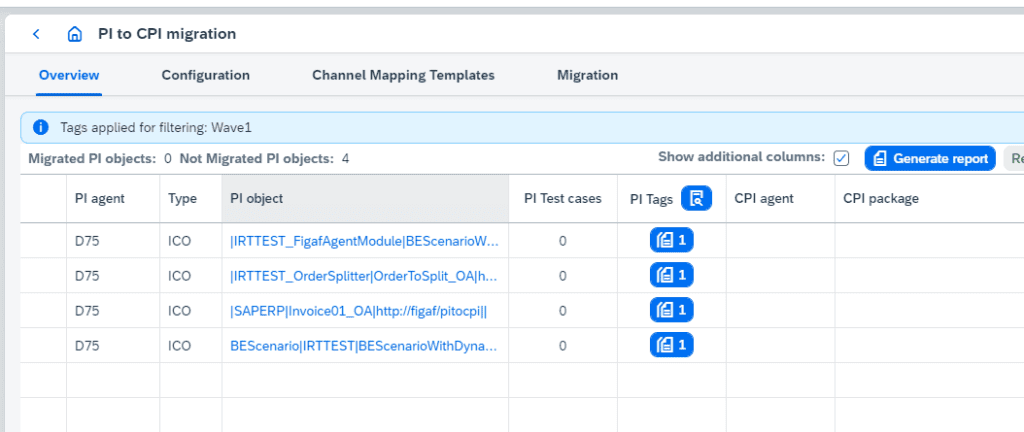Click the PI object column header

(x=365, y=198)
